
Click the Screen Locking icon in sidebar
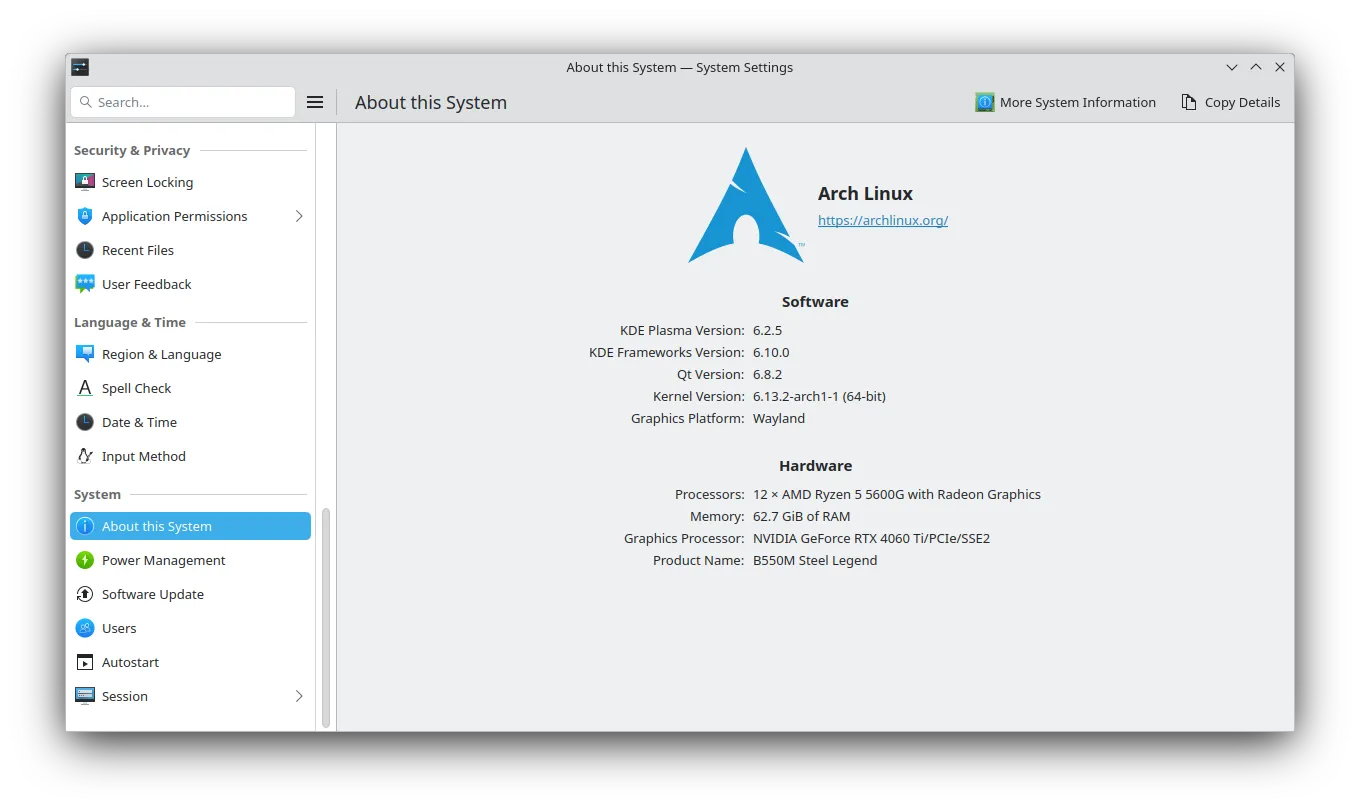pyautogui.click(x=85, y=182)
